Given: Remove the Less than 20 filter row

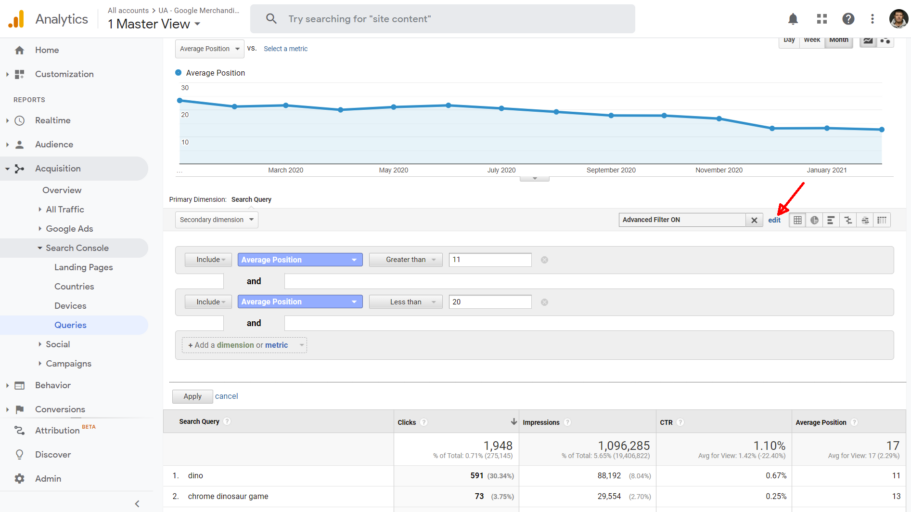Looking at the screenshot, I should pos(544,302).
